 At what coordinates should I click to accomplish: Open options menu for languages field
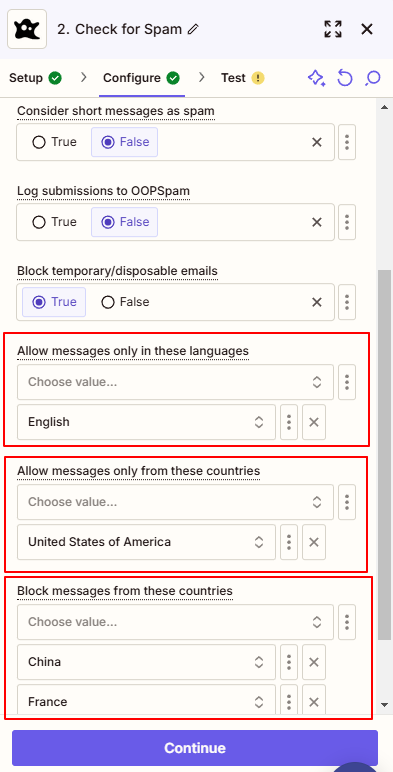coord(347,382)
